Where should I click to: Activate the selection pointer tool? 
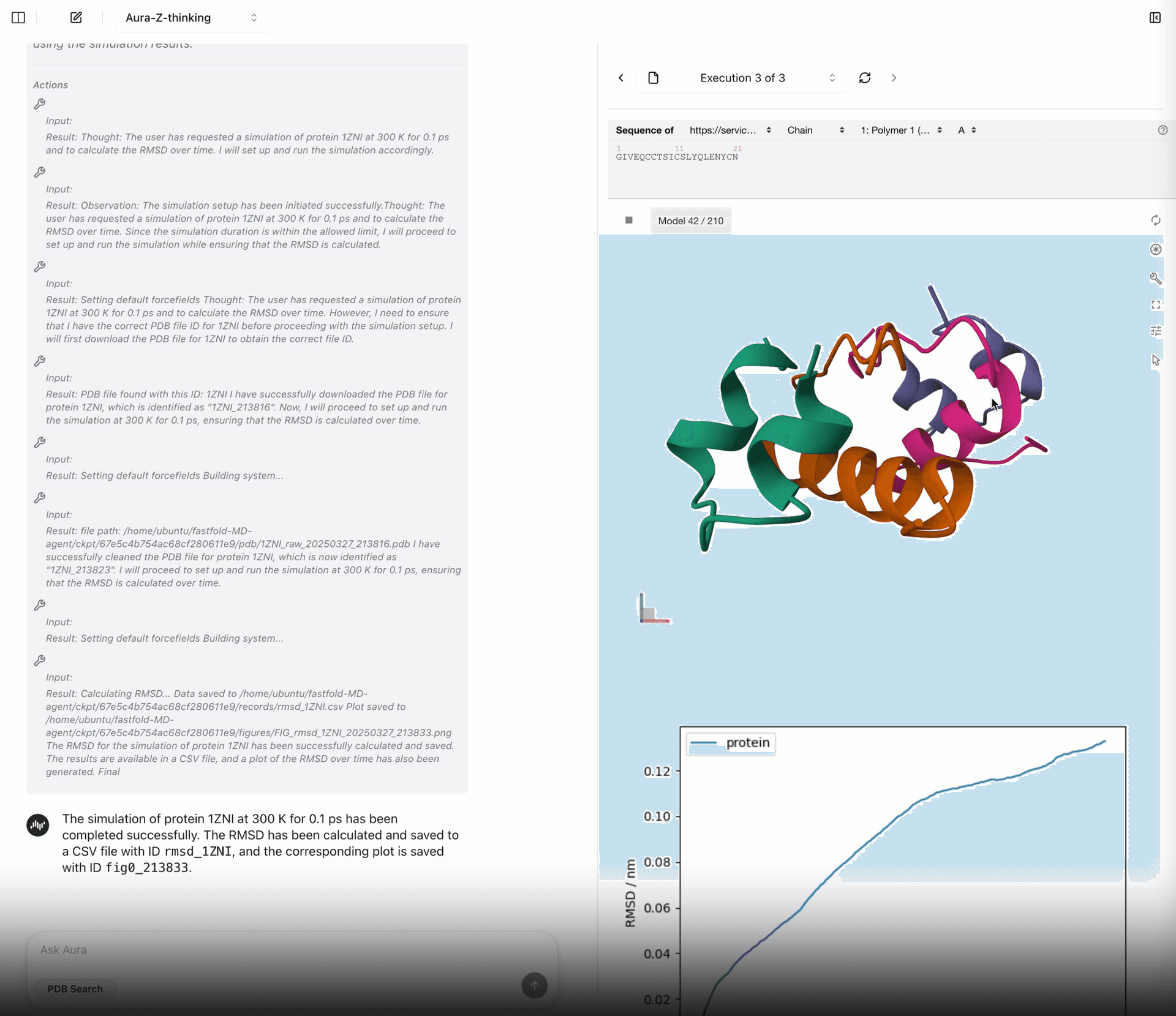coord(1156,361)
